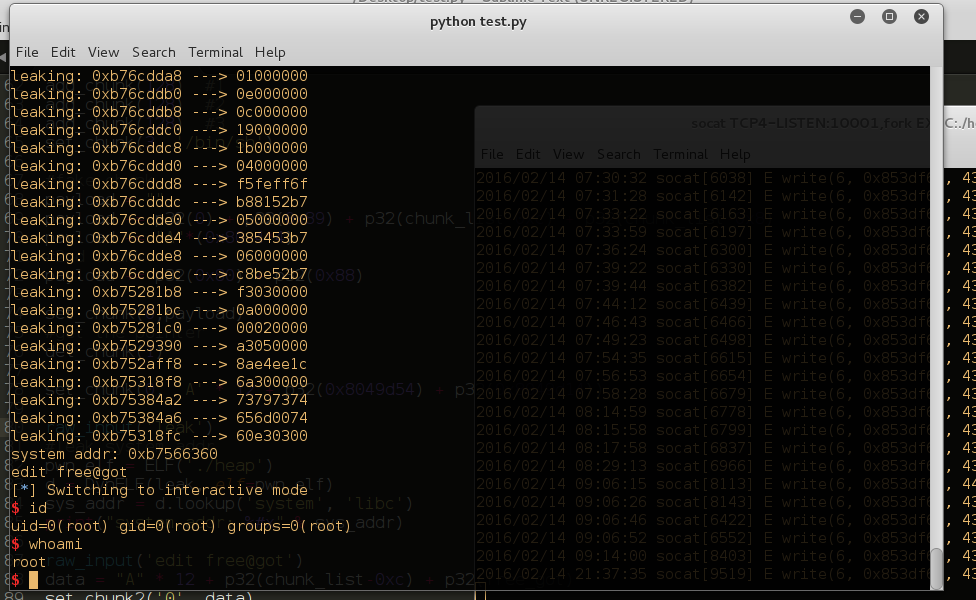The height and width of the screenshot is (600, 976).
Task: Open File menu in background socat window
Action: pos(492,154)
